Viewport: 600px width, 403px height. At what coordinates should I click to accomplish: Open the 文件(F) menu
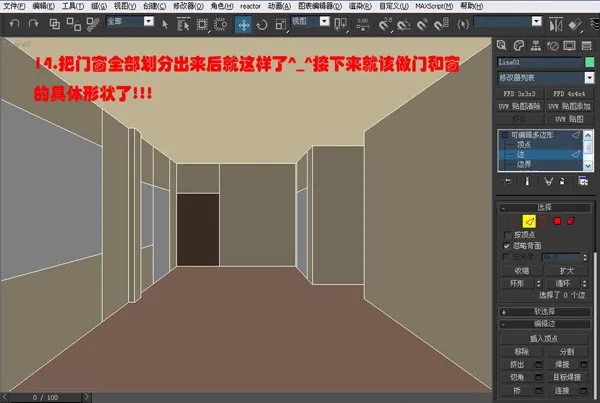point(14,6)
